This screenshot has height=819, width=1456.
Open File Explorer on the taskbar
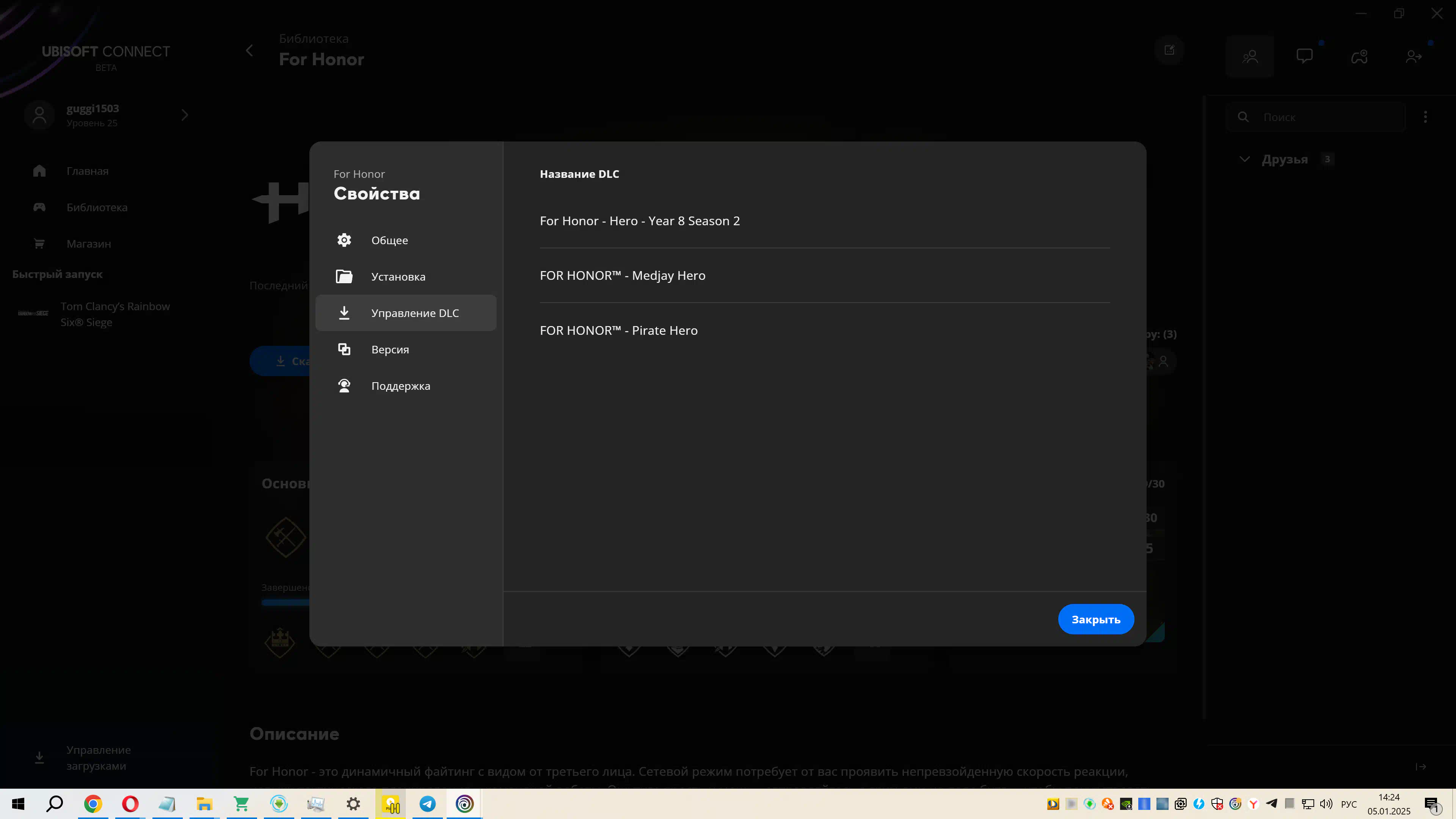tap(204, 804)
